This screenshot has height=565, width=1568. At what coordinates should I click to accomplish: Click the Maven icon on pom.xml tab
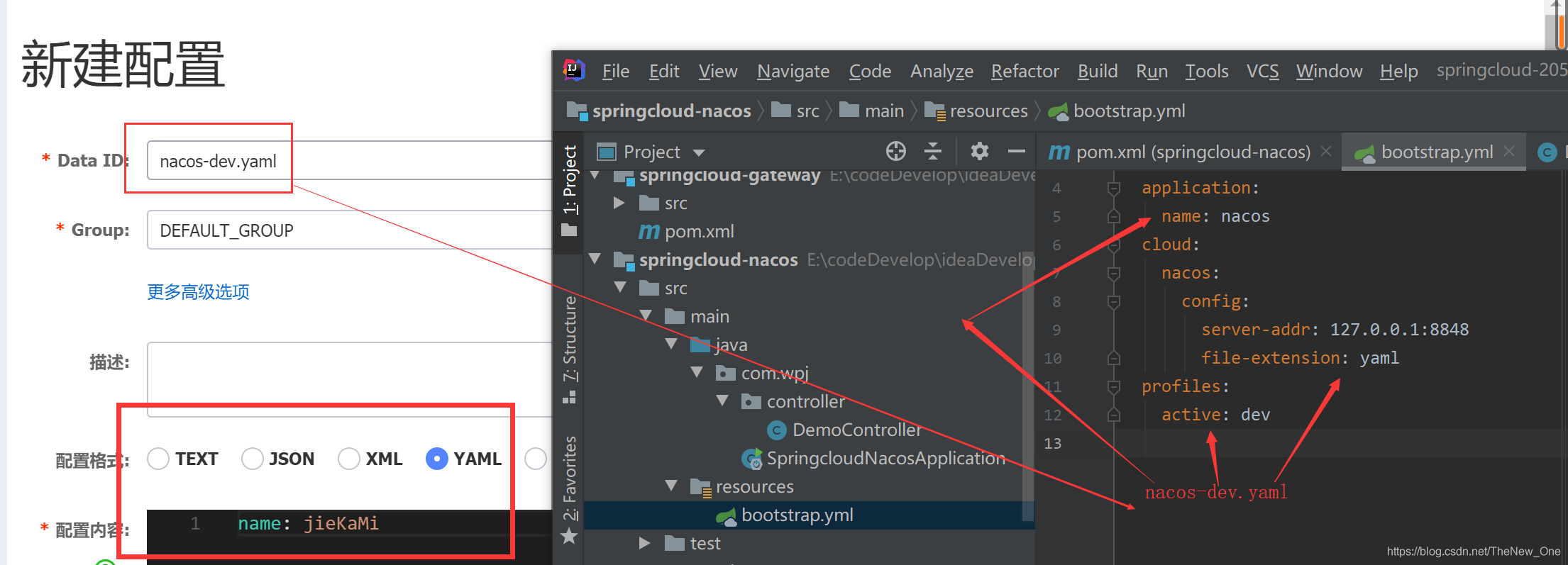click(1059, 152)
